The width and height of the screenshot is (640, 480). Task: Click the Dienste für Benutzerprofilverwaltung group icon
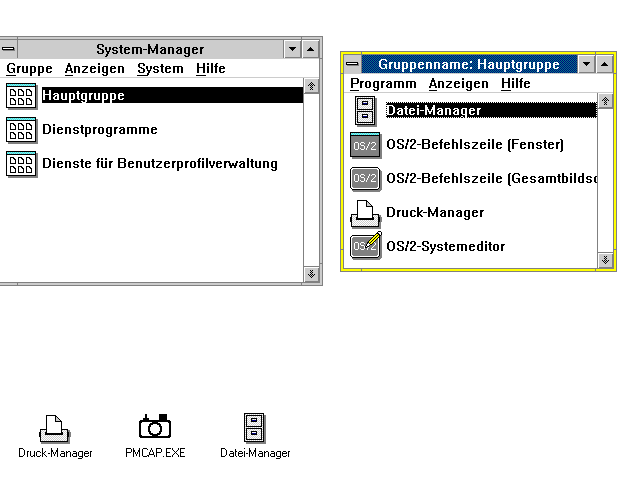click(x=21, y=164)
